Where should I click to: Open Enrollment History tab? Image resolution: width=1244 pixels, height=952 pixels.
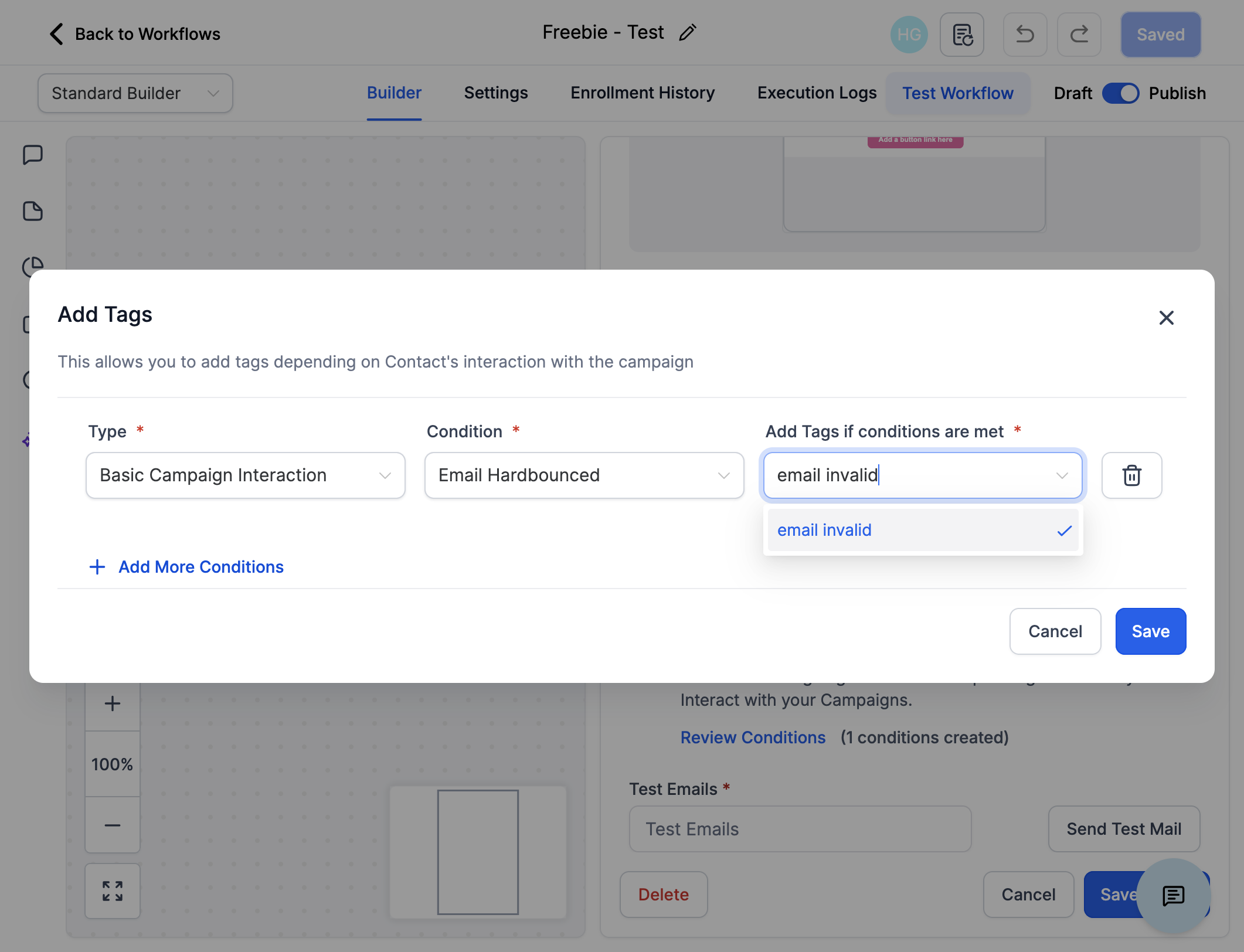[643, 93]
